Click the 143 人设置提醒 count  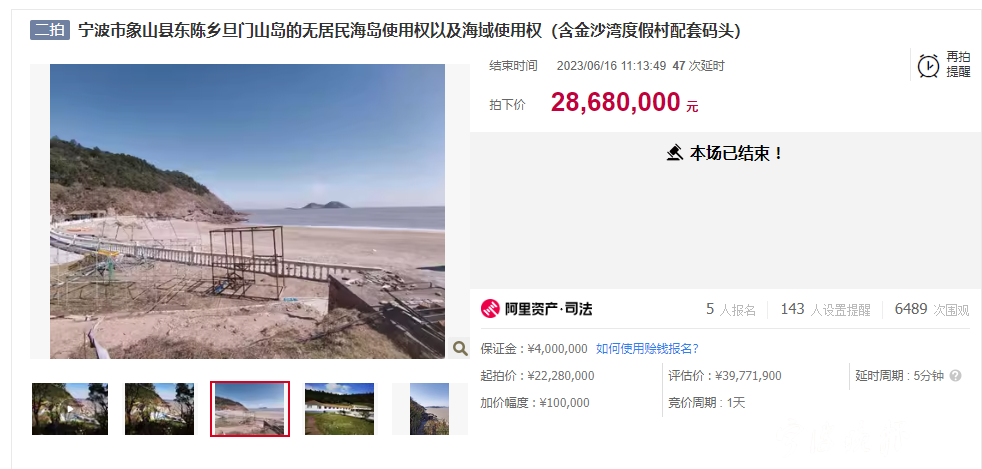pyautogui.click(x=825, y=309)
